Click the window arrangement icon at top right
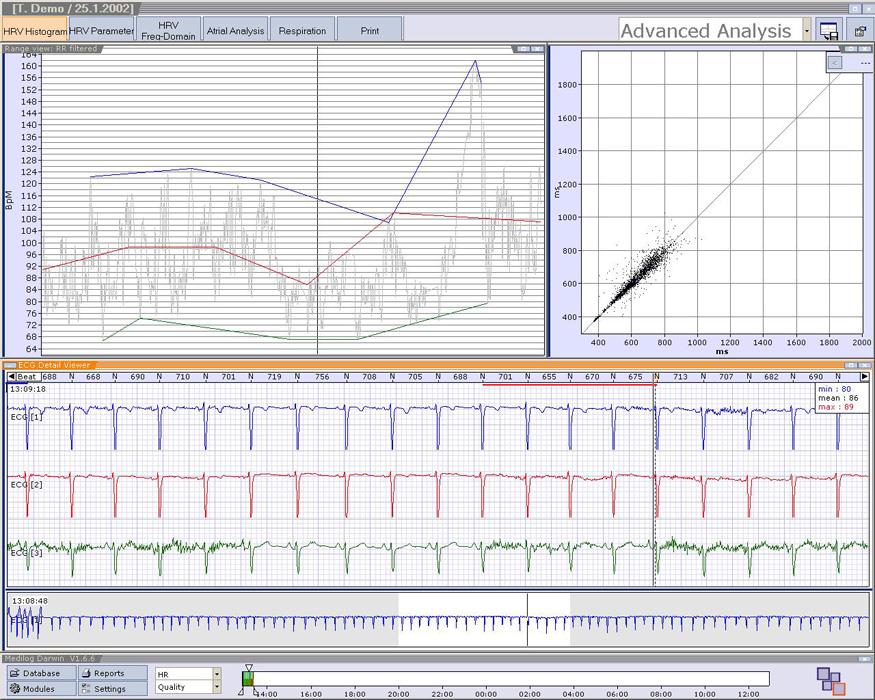 tap(859, 31)
